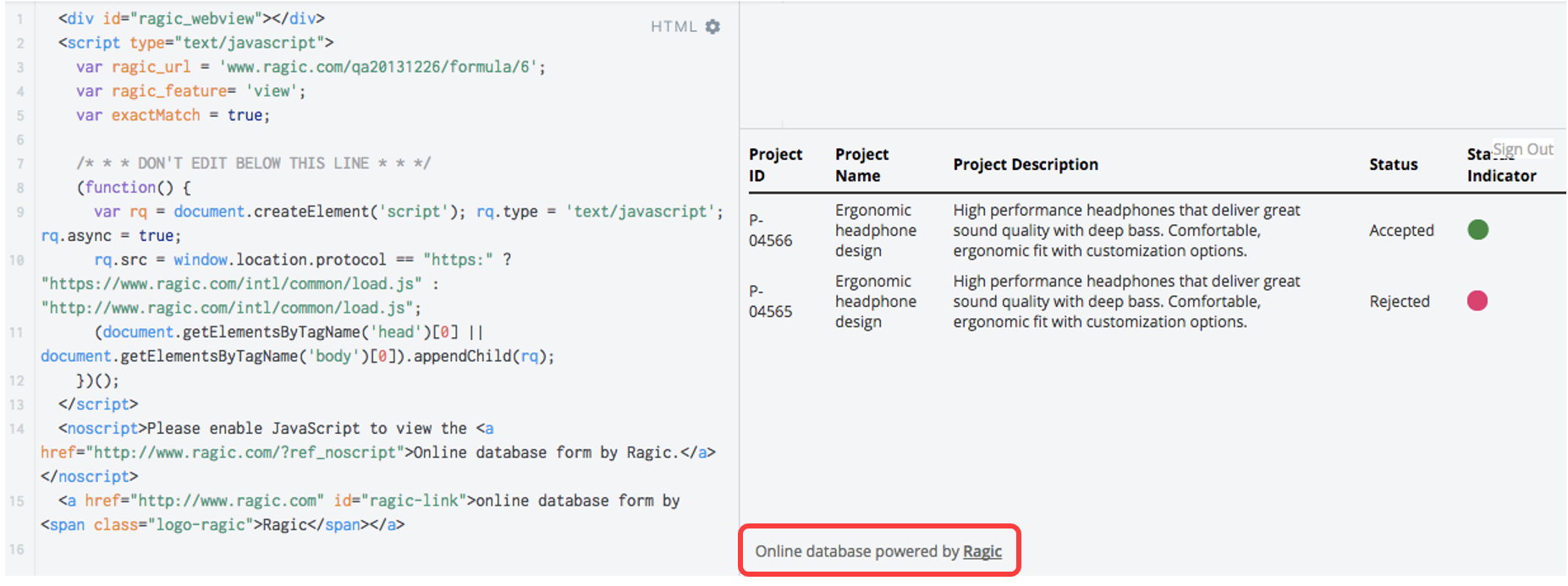Click the createElement('script') code line

click(x=409, y=211)
